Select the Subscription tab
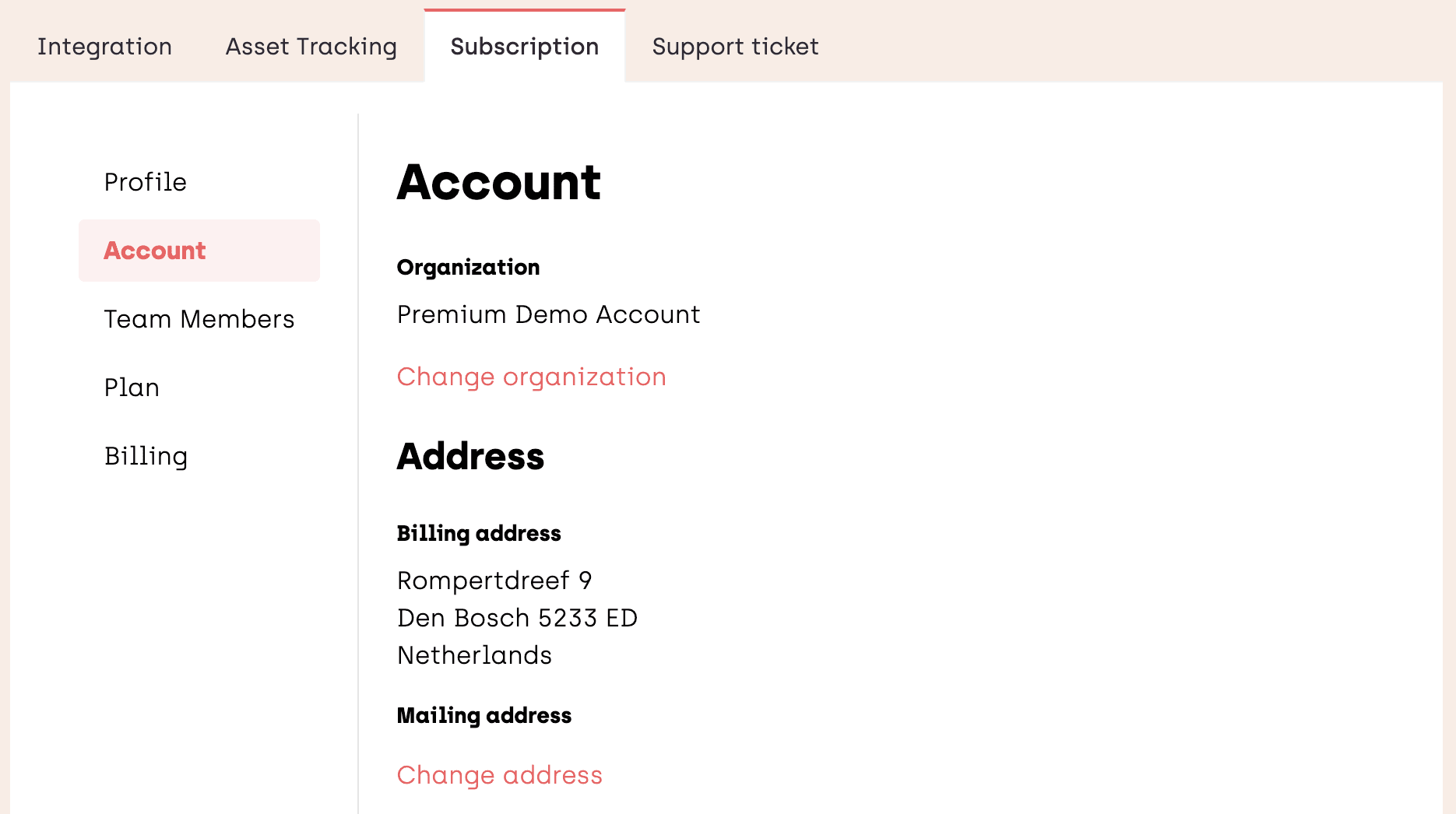 (524, 47)
